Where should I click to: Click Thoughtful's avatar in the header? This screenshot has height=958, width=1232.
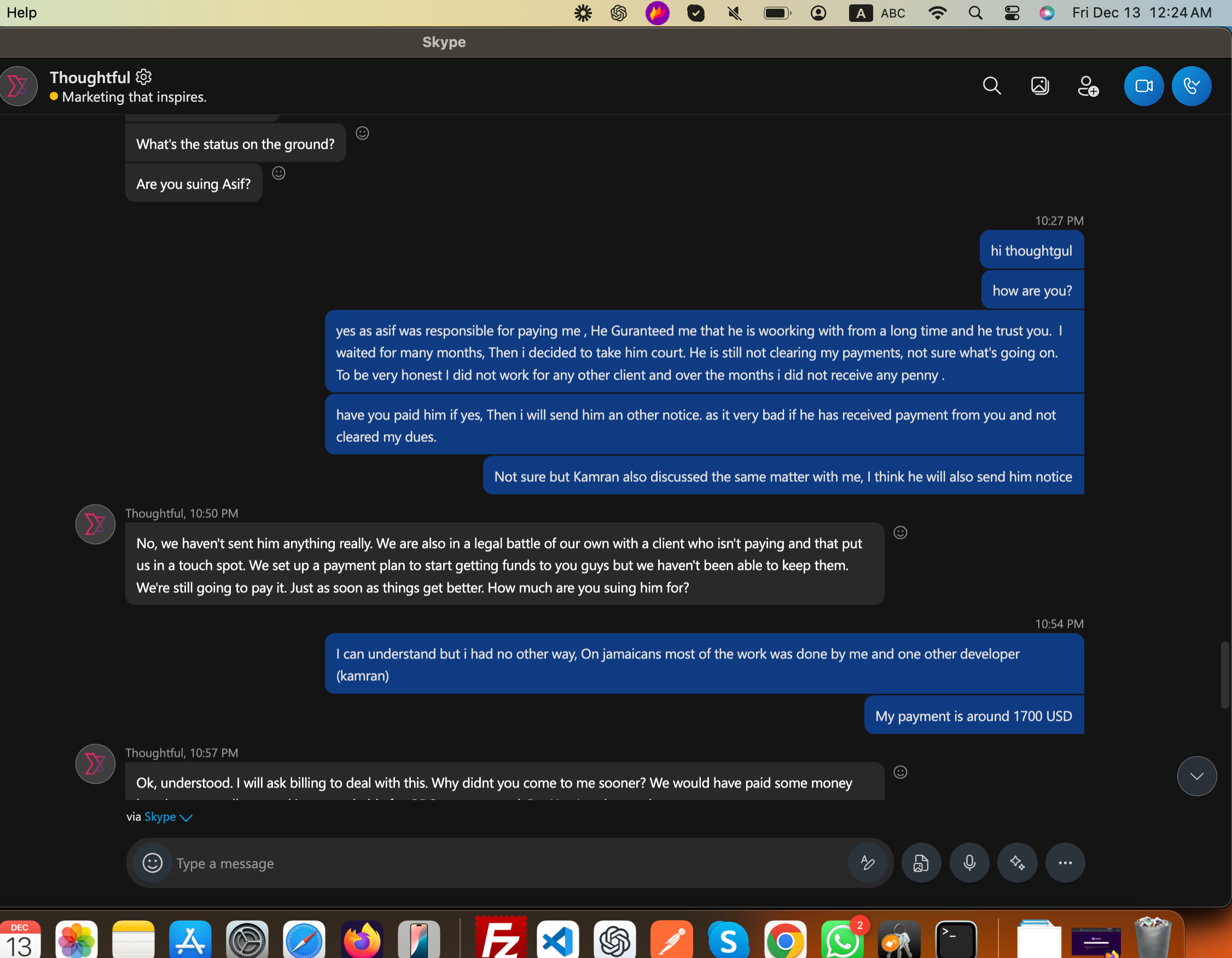18,86
